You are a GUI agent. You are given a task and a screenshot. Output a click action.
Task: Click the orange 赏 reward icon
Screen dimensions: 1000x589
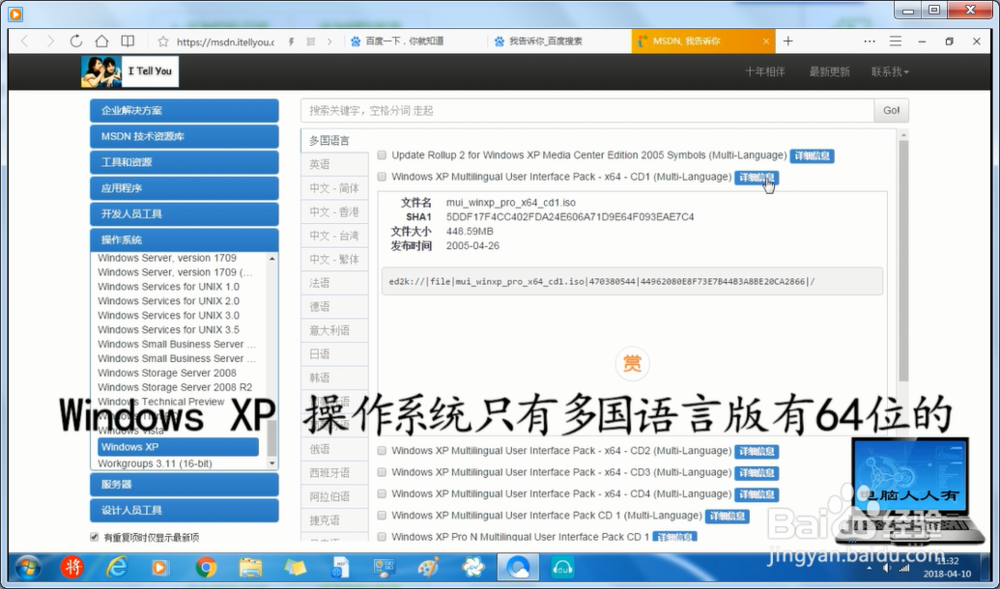(x=631, y=363)
